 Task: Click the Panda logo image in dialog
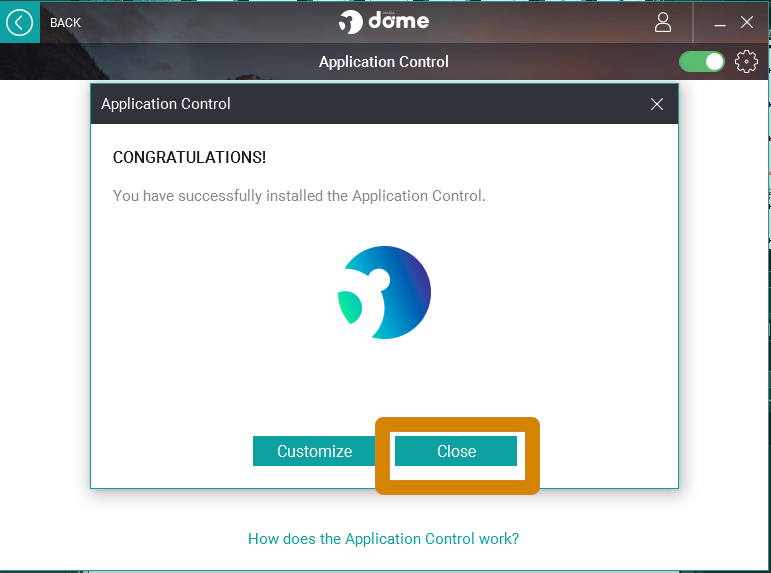[384, 292]
